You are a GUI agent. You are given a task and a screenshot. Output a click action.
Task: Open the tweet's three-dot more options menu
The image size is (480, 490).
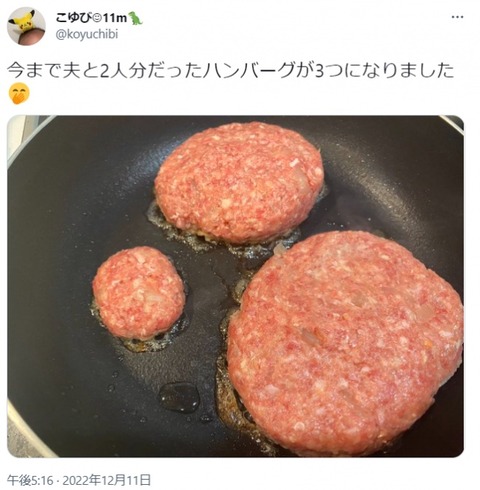[x=457, y=17]
